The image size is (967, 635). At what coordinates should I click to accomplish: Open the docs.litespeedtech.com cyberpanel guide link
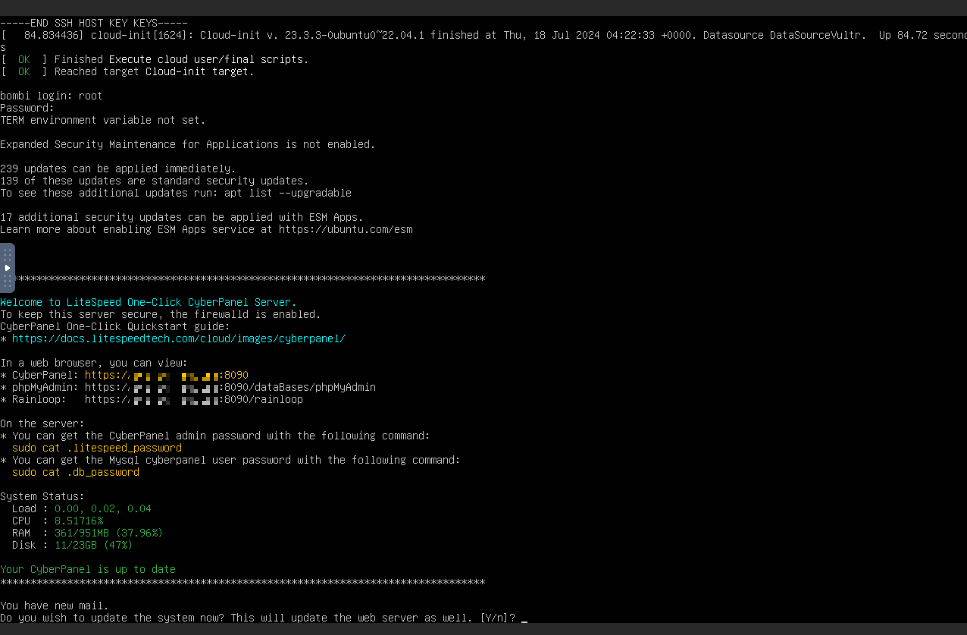(x=179, y=338)
